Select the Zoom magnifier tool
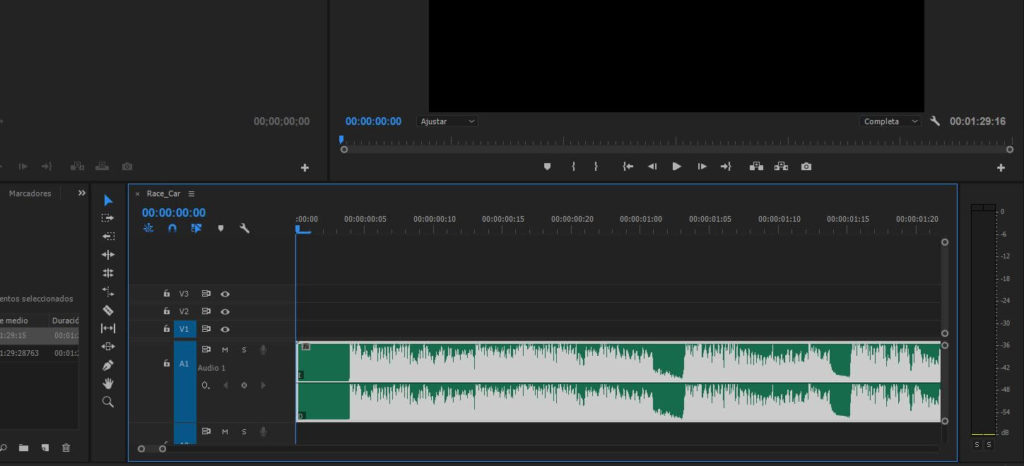This screenshot has width=1024, height=466. click(108, 402)
